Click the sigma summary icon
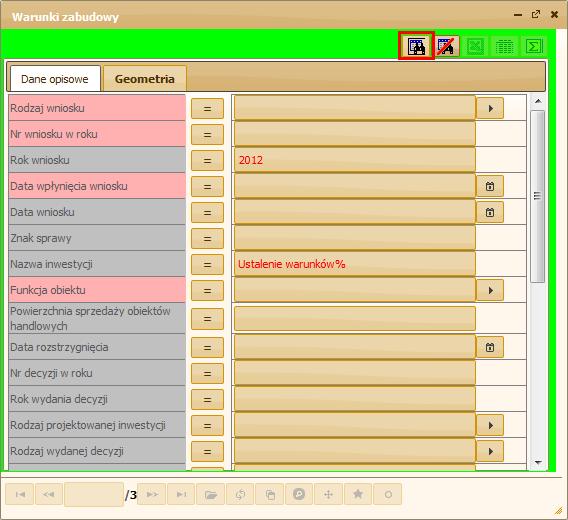 coord(534,46)
